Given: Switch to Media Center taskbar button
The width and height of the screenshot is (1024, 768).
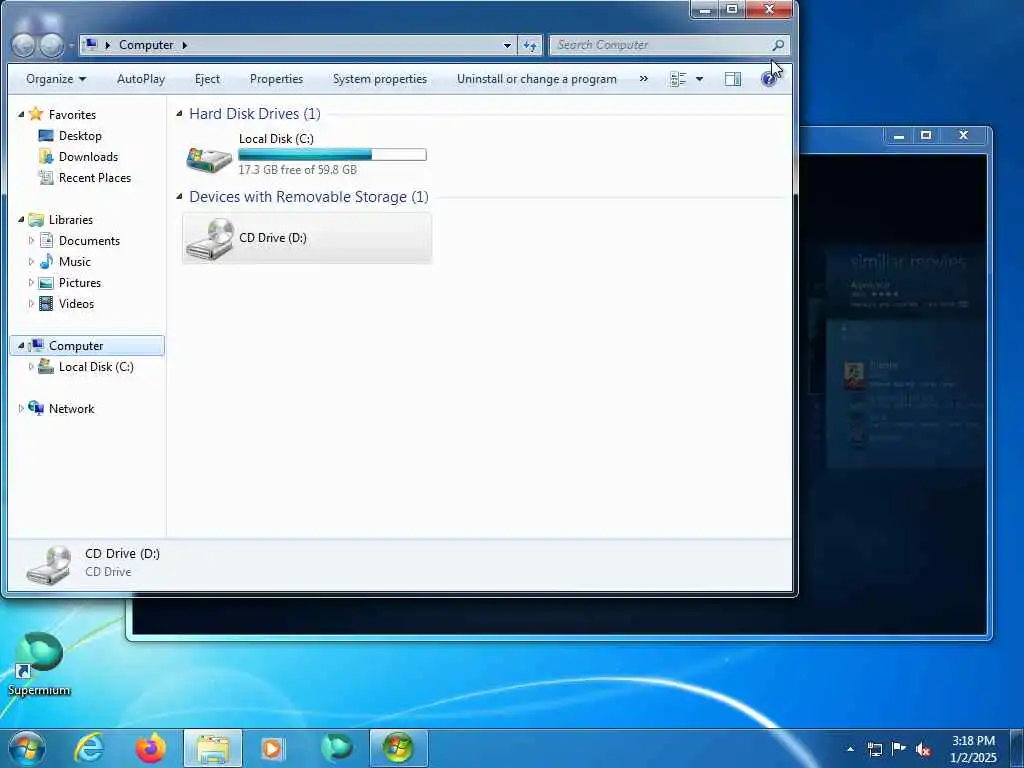Looking at the screenshot, I should click(x=398, y=748).
